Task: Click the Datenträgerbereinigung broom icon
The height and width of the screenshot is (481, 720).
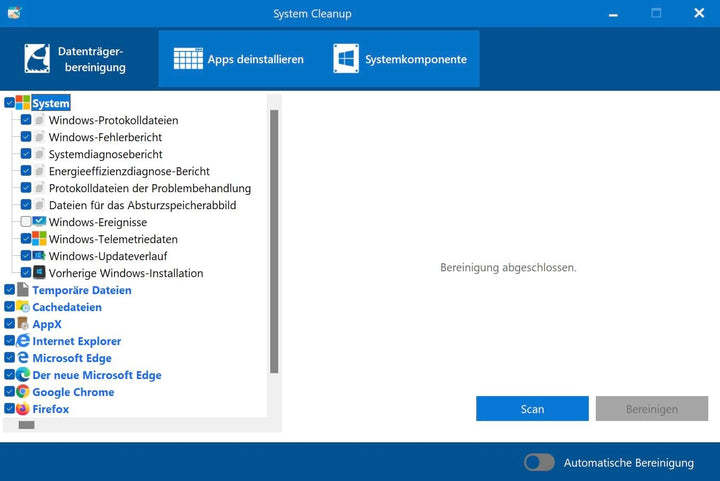Action: [x=37, y=59]
